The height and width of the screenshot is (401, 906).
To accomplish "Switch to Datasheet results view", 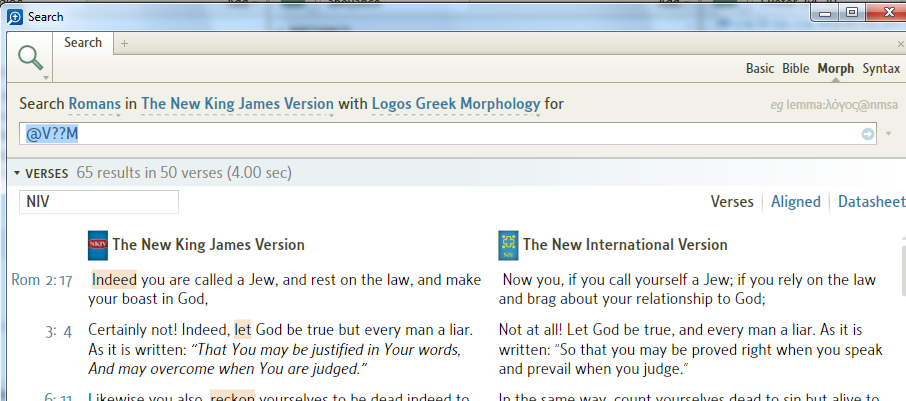I will click(871, 202).
